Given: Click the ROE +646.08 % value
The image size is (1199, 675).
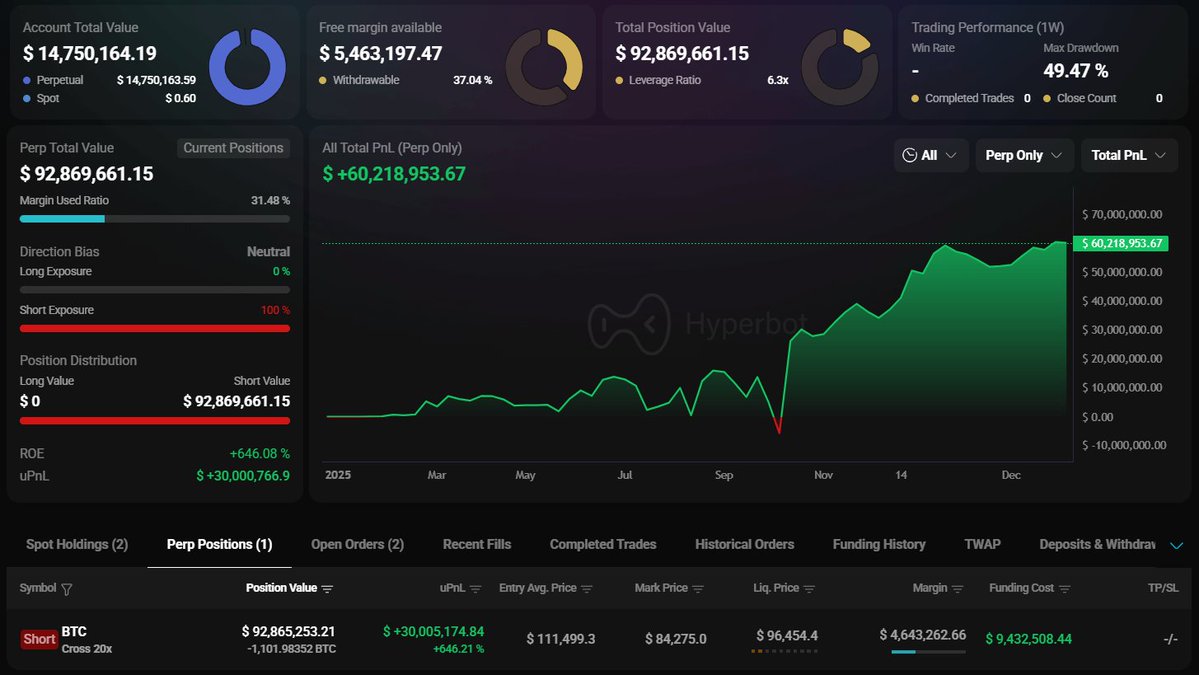Looking at the screenshot, I should tap(260, 453).
